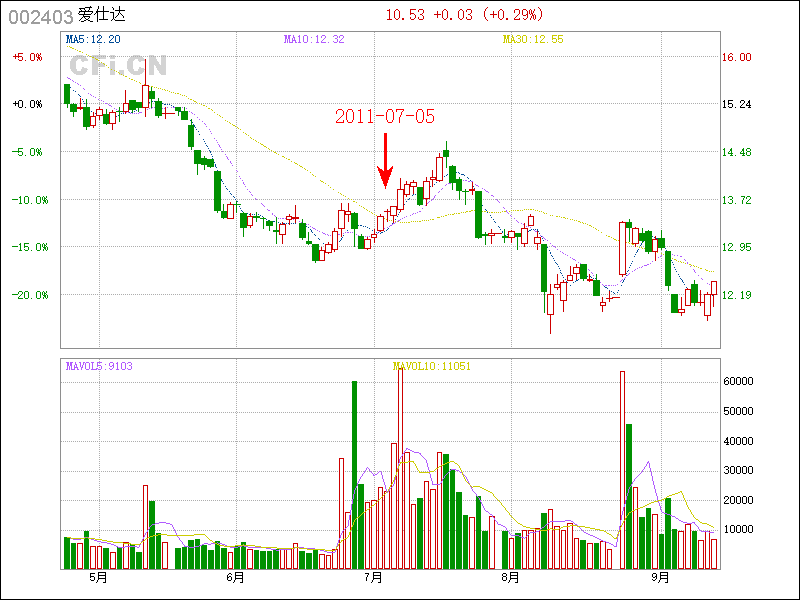800x600 pixels.
Task: Click the MAVOL5:9103 volume label
Action: click(x=98, y=366)
